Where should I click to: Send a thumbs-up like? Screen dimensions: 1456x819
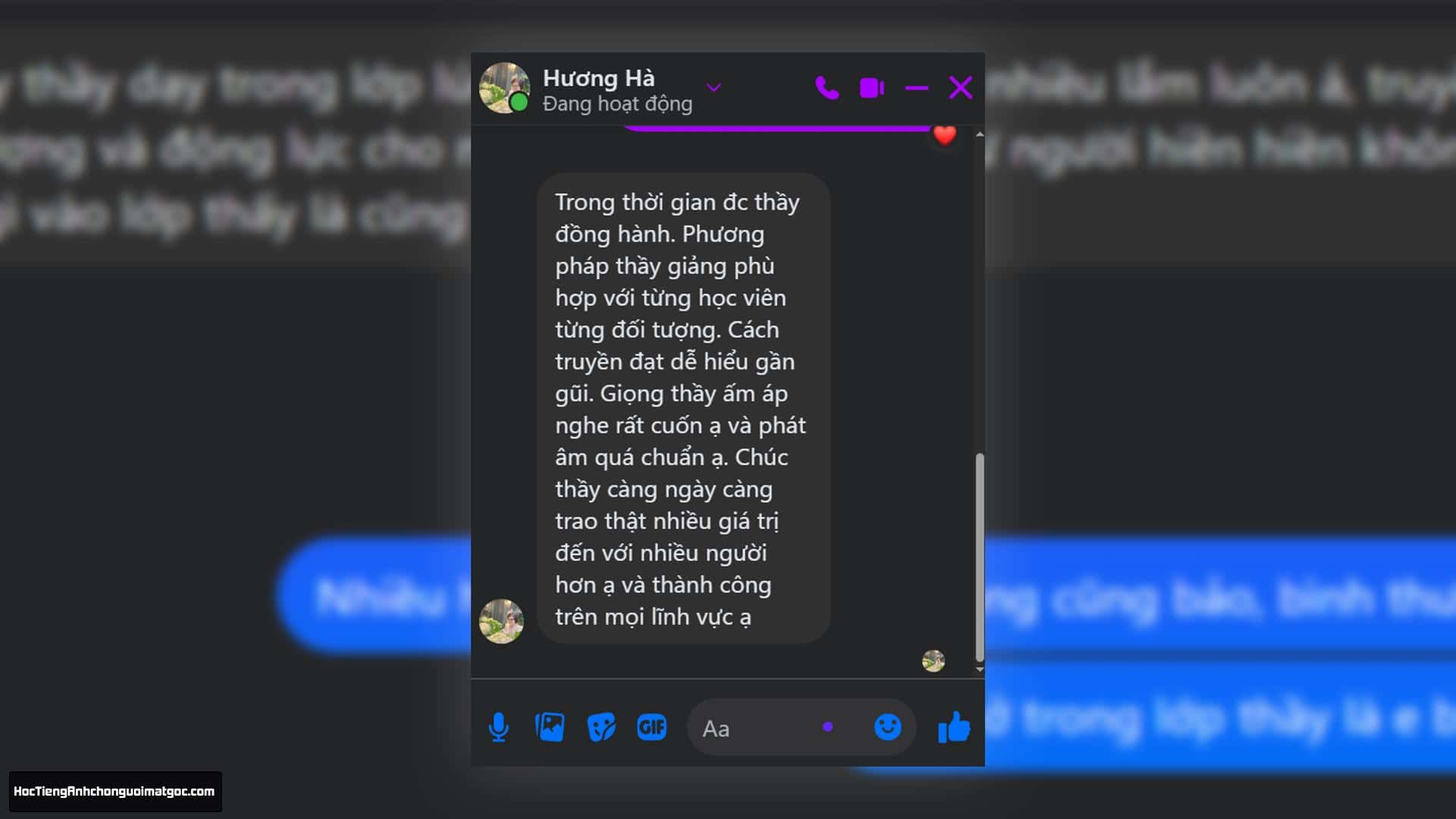pyautogui.click(x=953, y=727)
